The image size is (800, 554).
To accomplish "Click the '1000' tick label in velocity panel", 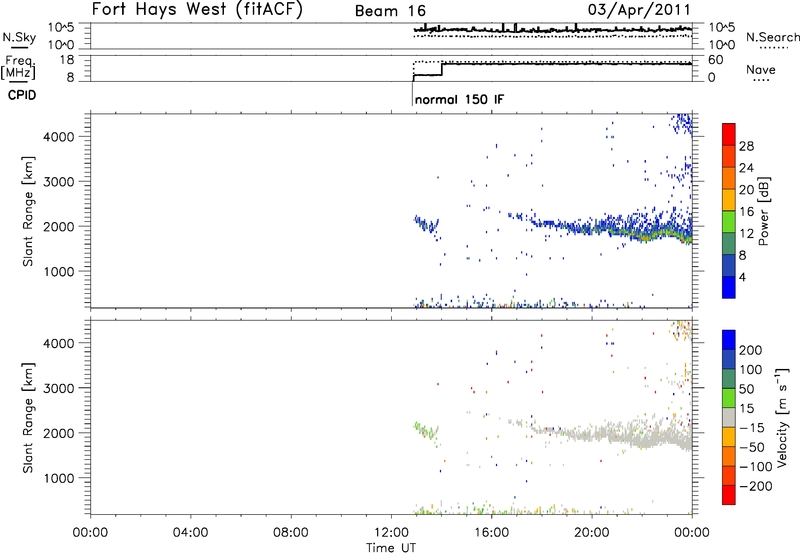I will click(59, 478).
